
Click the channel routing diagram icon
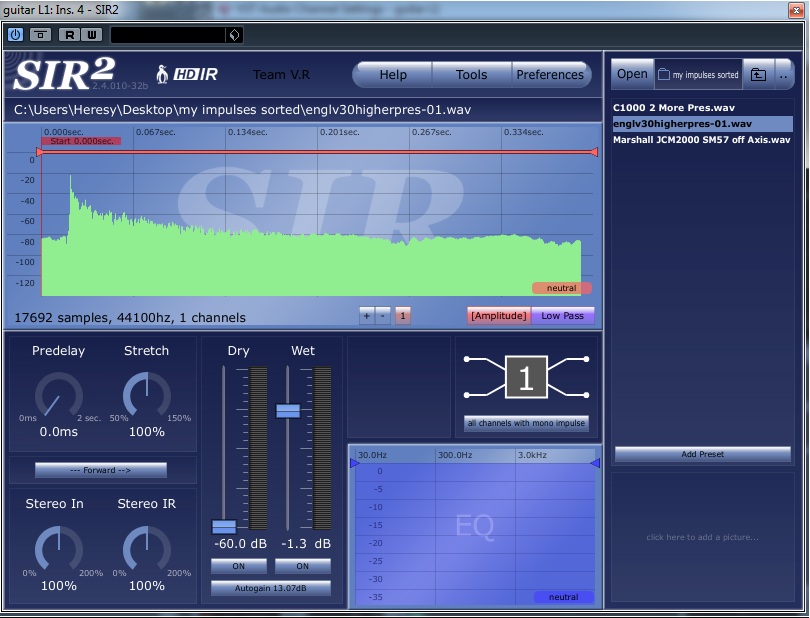coord(526,377)
